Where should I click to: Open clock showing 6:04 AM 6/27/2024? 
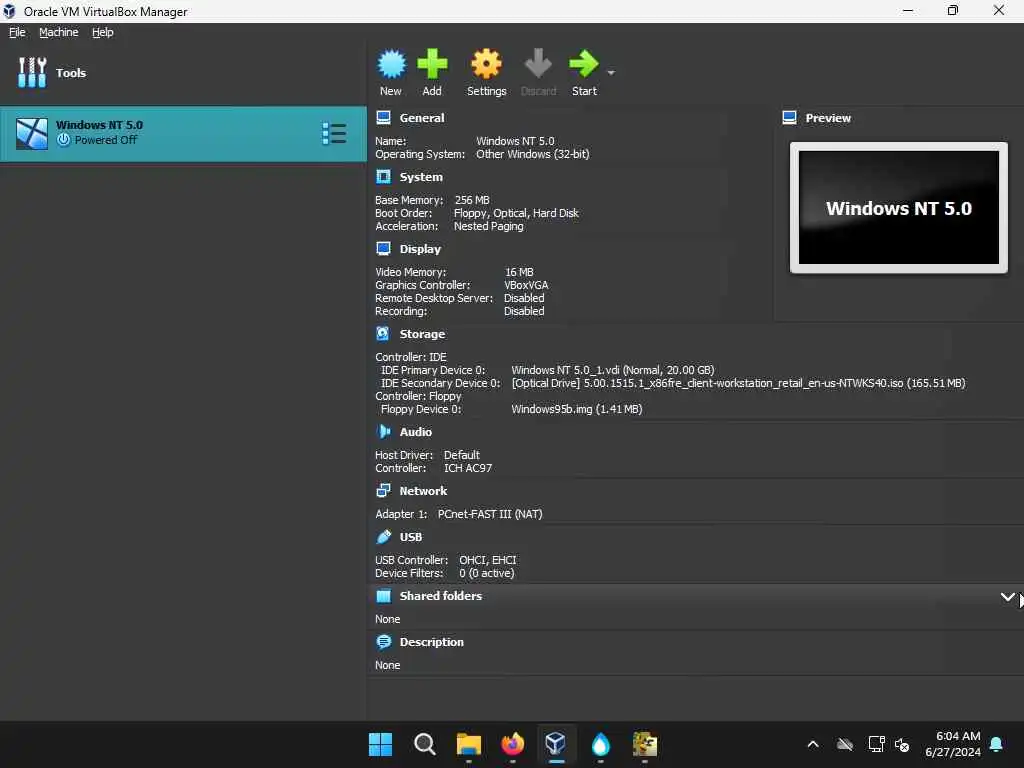(x=952, y=744)
